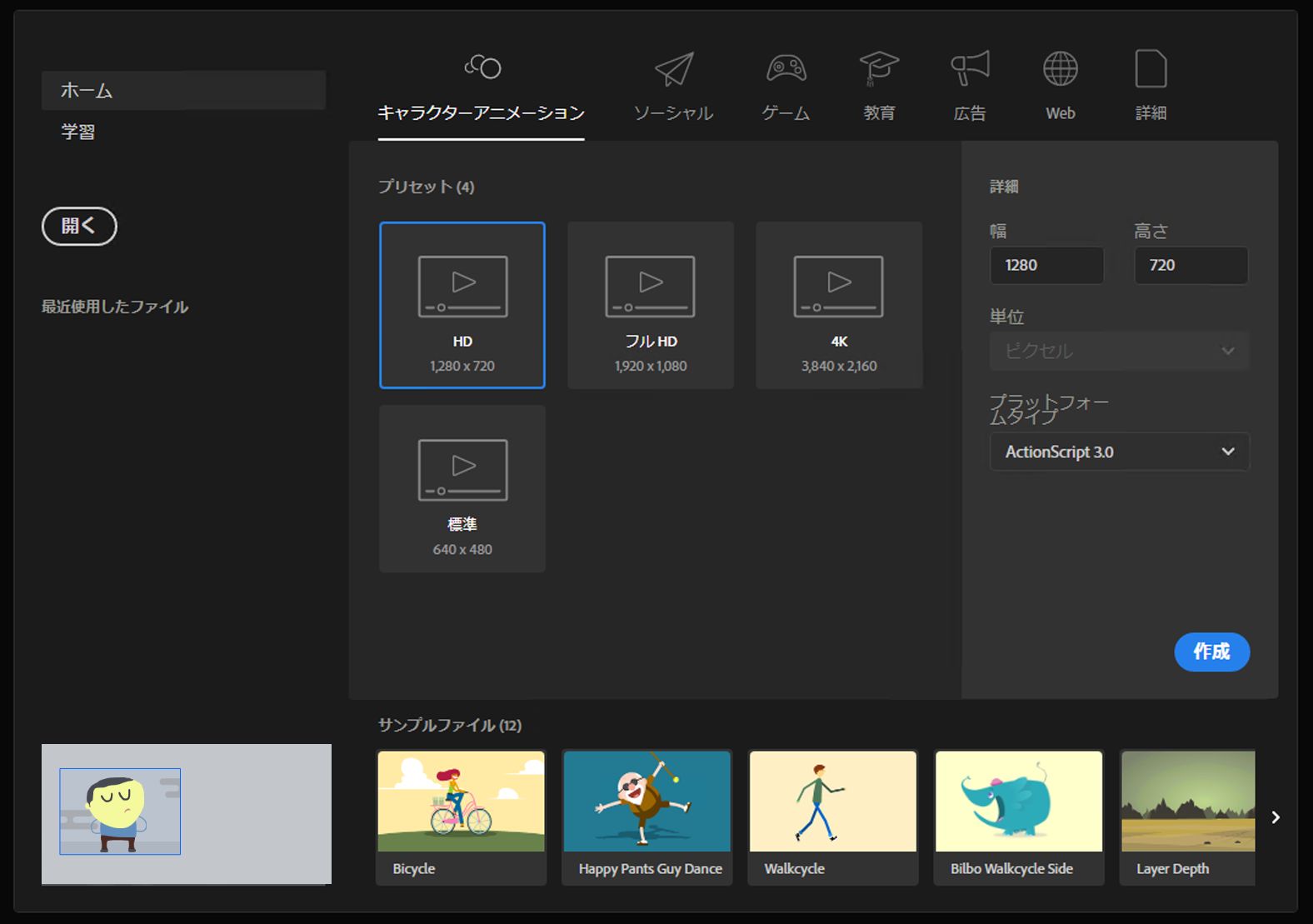This screenshot has width=1313, height=924.
Task: Open the Walkcycle sample file
Action: (833, 817)
